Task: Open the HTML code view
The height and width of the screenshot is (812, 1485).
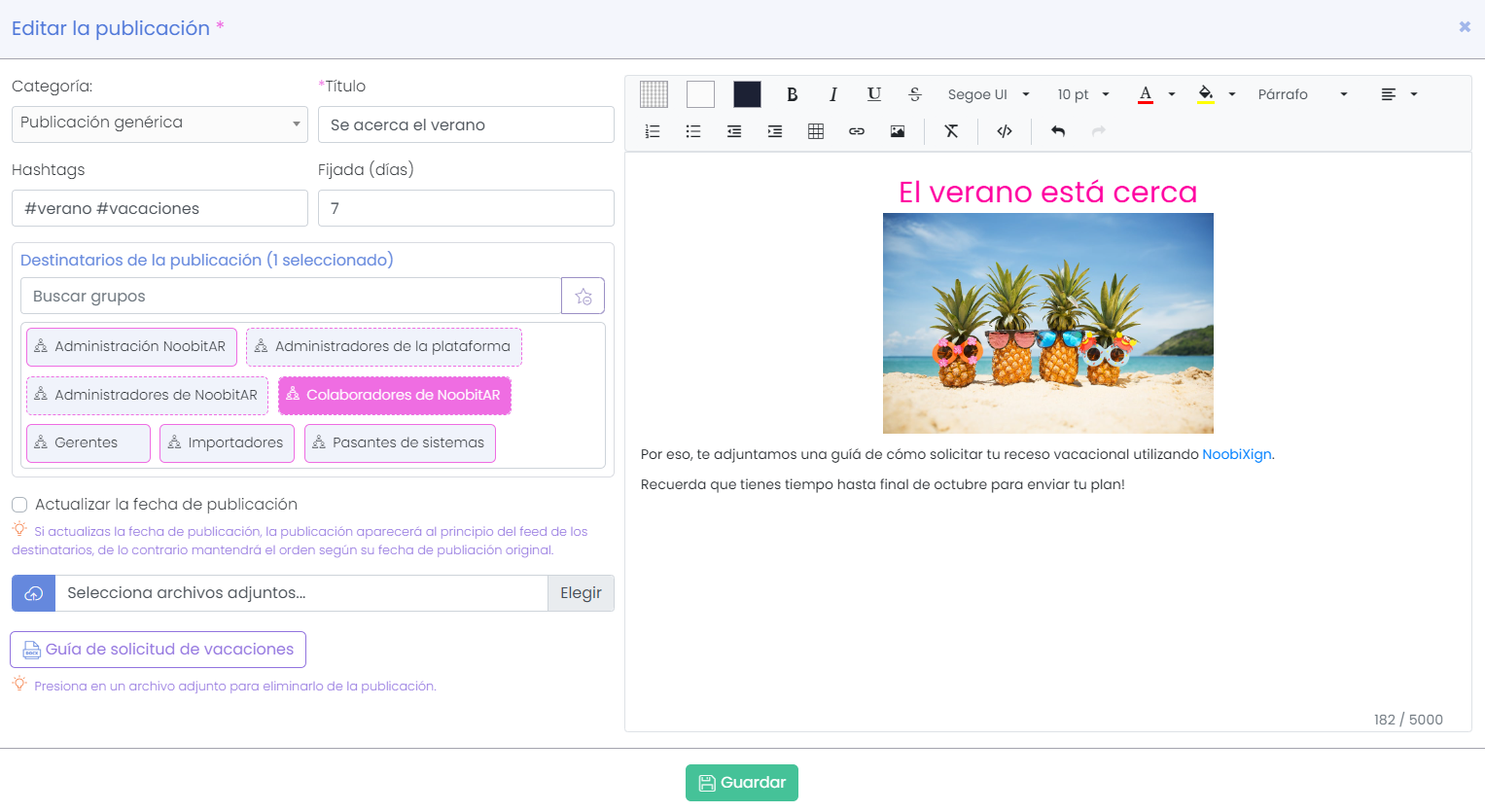Action: point(1004,130)
